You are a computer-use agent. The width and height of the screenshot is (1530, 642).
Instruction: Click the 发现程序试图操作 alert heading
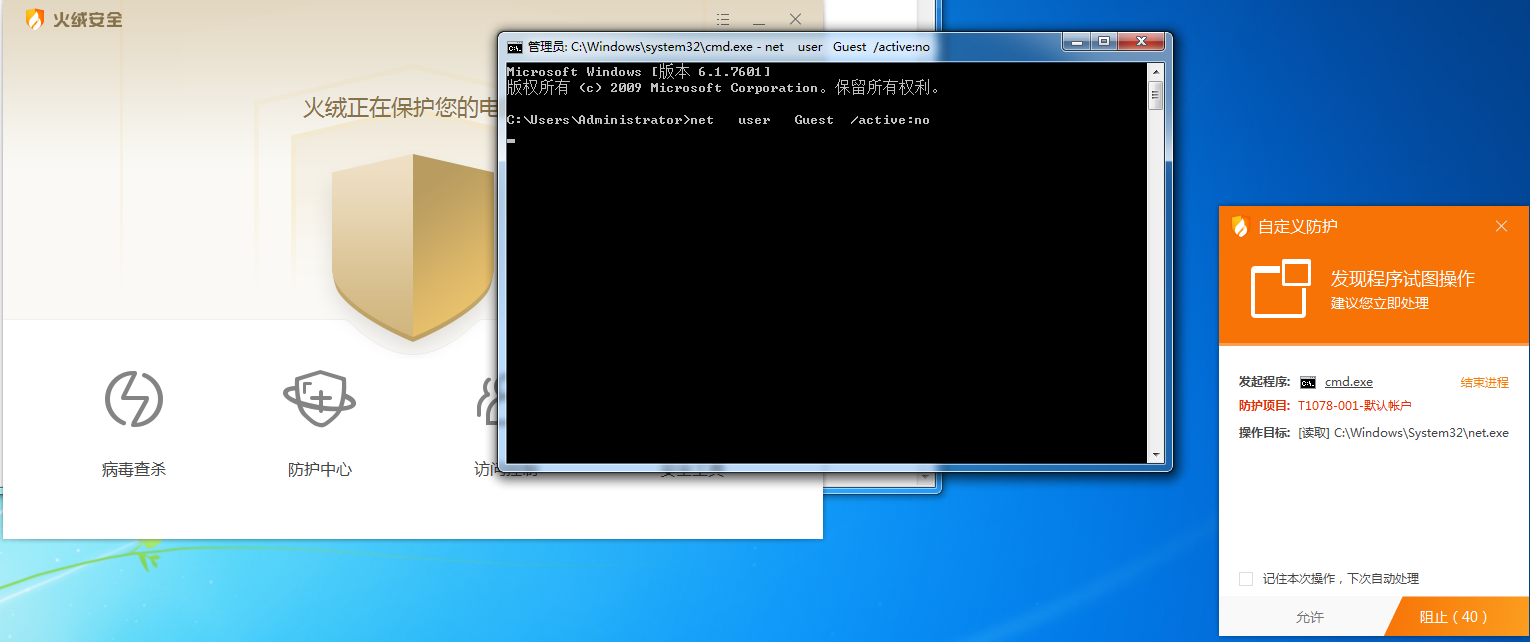1402,279
